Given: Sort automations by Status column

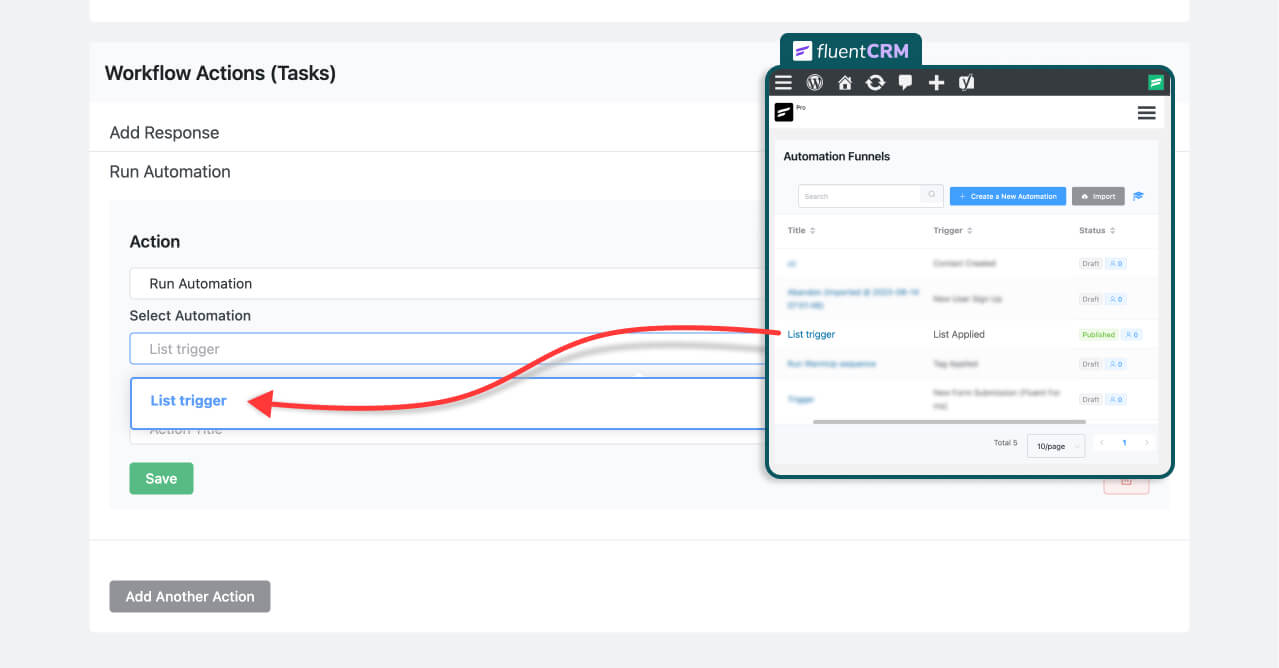Looking at the screenshot, I should [1097, 230].
